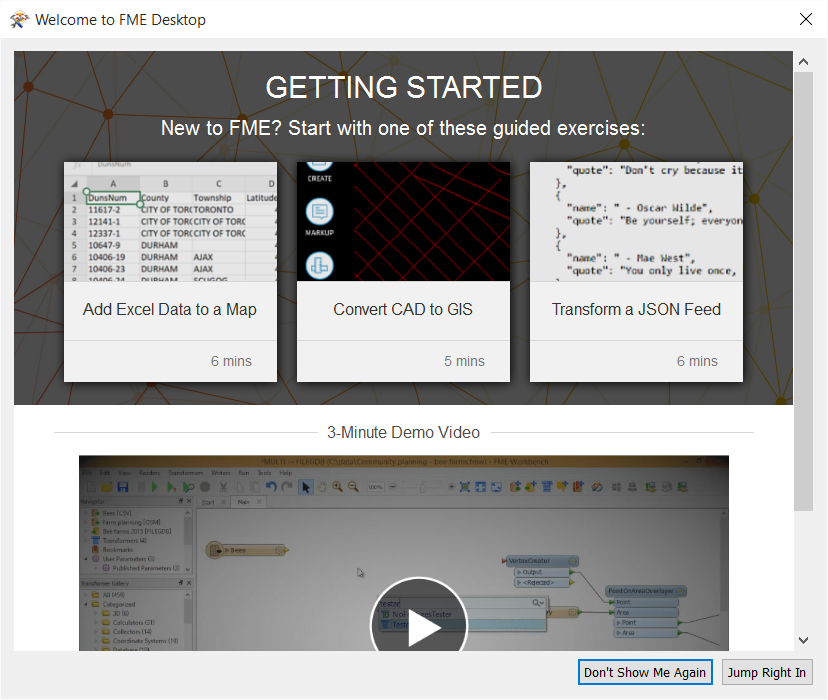
Task: Close the Welcome to FME Desktop dialog
Action: click(806, 20)
